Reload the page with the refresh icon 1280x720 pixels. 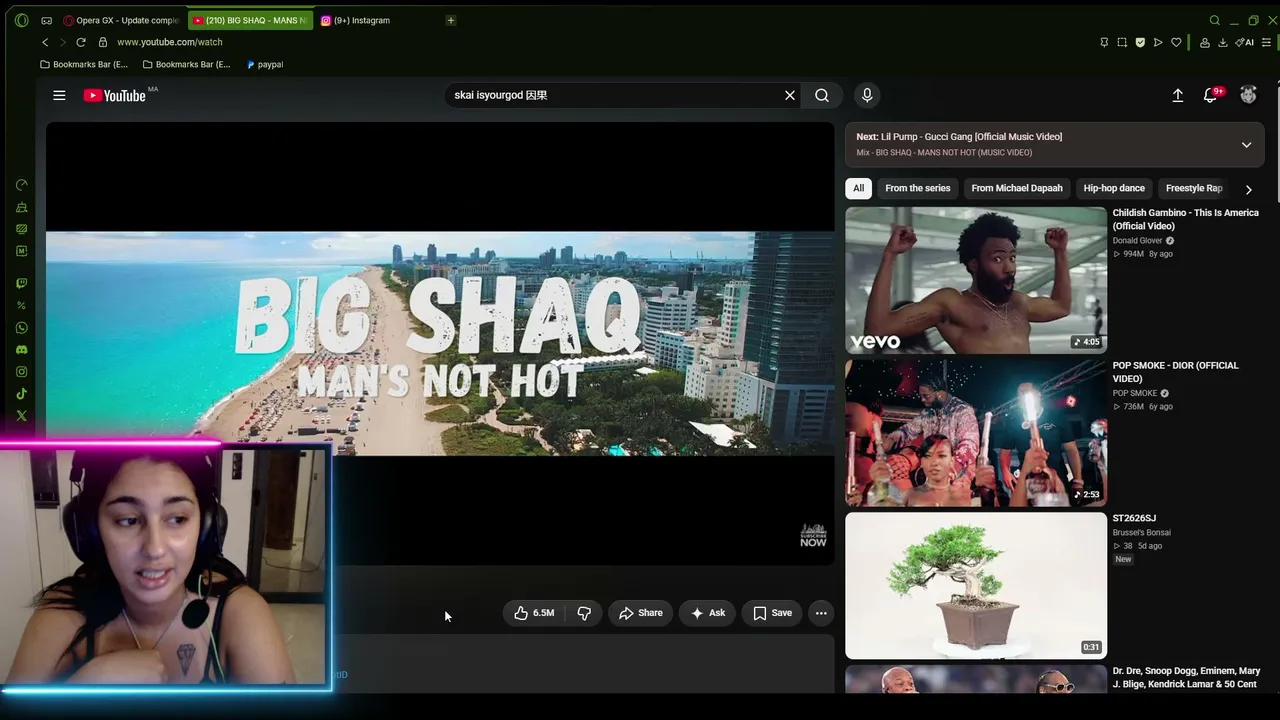81,42
